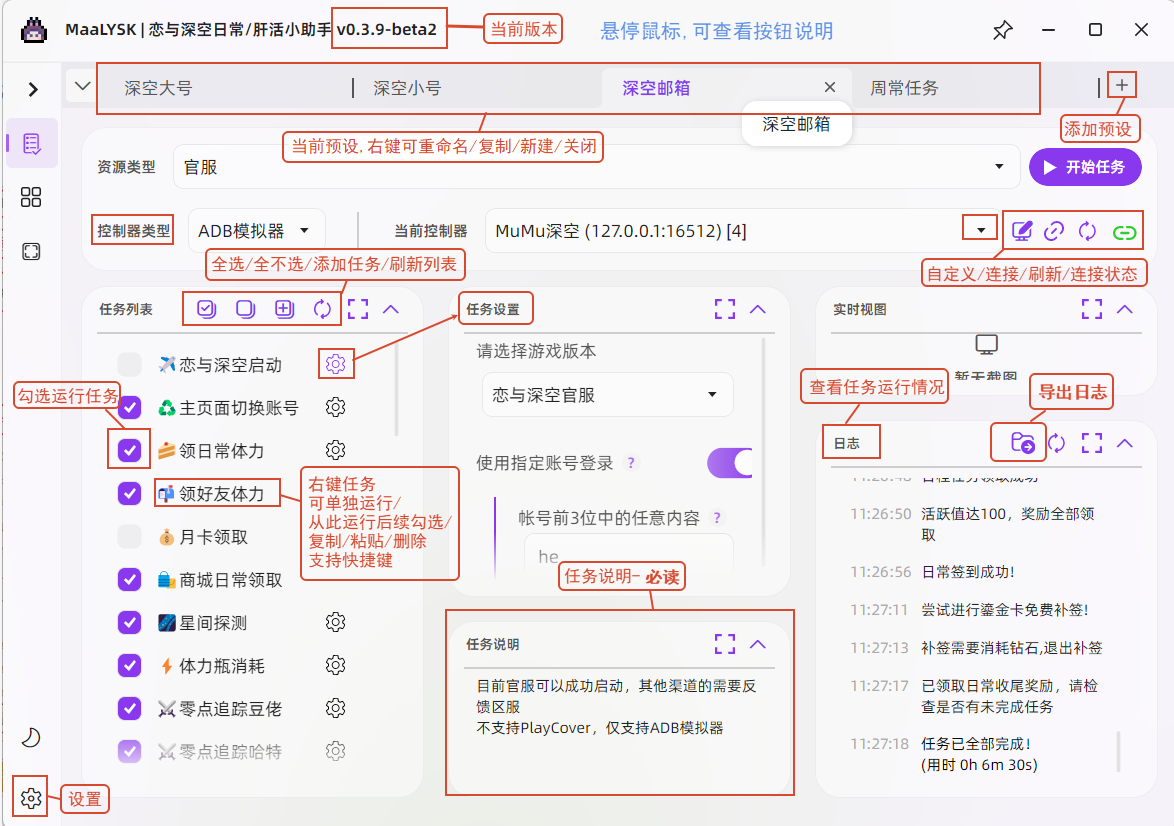1174x826 pixels.
Task: Maximize the 任务说明 panel
Action: tap(725, 643)
